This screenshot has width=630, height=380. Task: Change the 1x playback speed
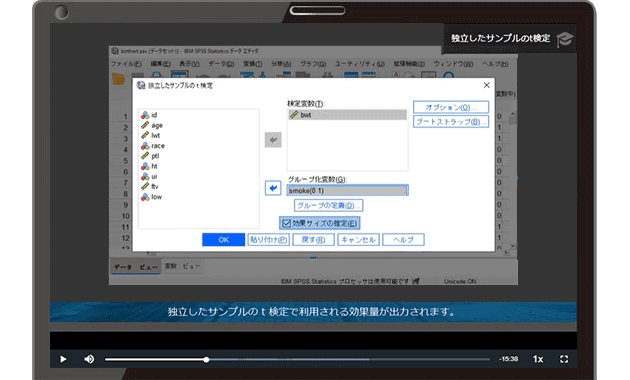click(x=538, y=359)
